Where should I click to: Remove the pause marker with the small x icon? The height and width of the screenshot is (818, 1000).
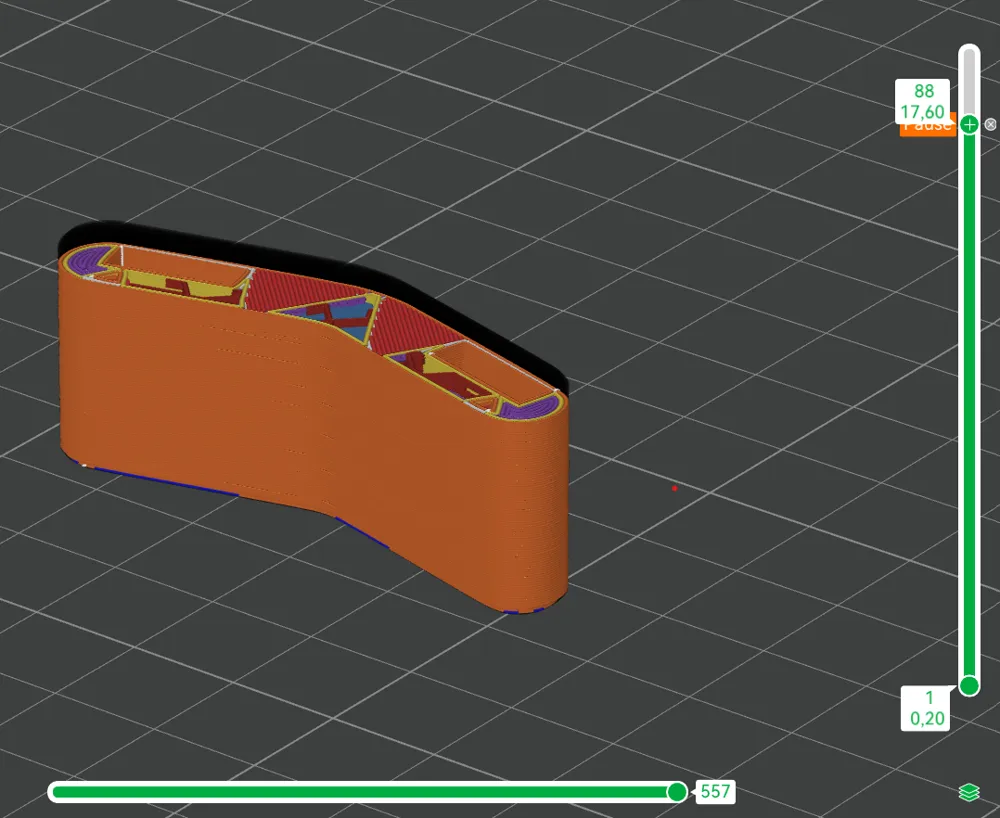point(990,124)
